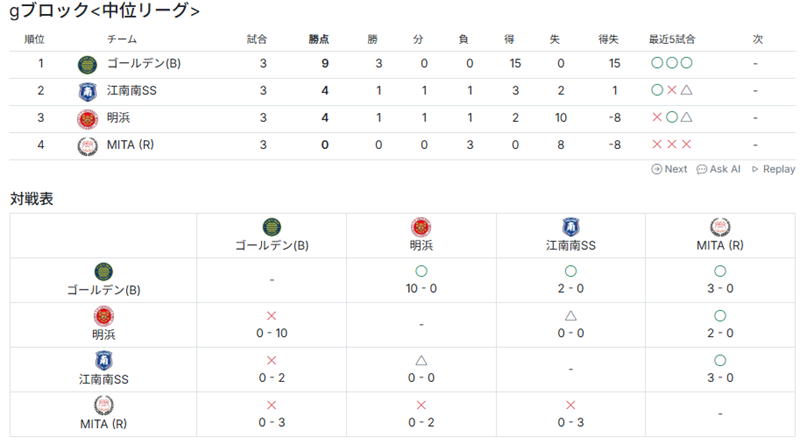Click ゴールデン(B) team logo in standings
The width and height of the screenshot is (800, 444).
pyautogui.click(x=87, y=65)
